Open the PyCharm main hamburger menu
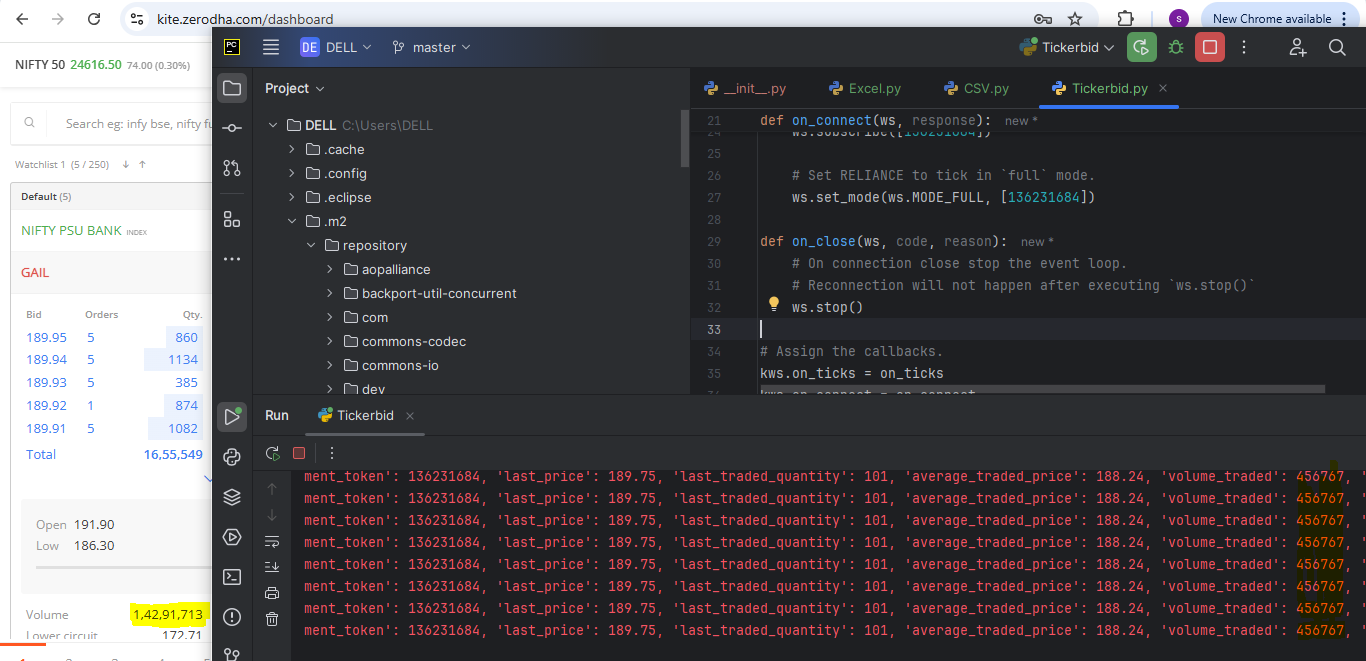1366x661 pixels. 270,47
